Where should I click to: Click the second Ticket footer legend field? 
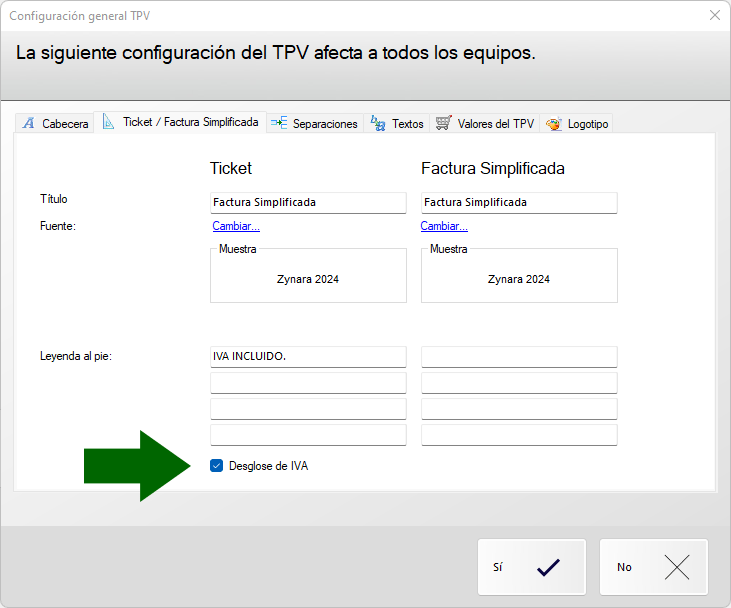308,383
